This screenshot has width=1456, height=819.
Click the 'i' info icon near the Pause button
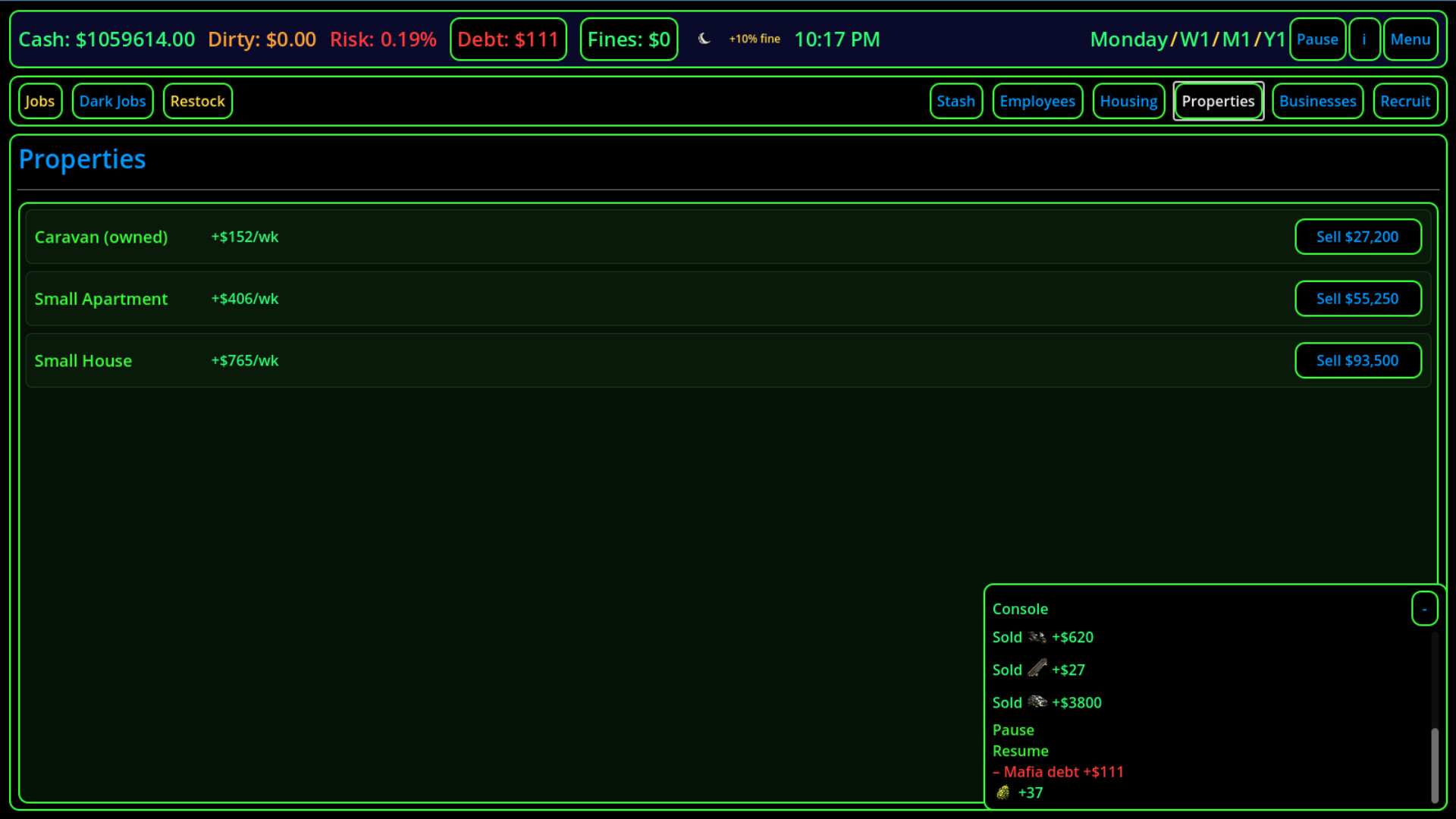coord(1364,39)
